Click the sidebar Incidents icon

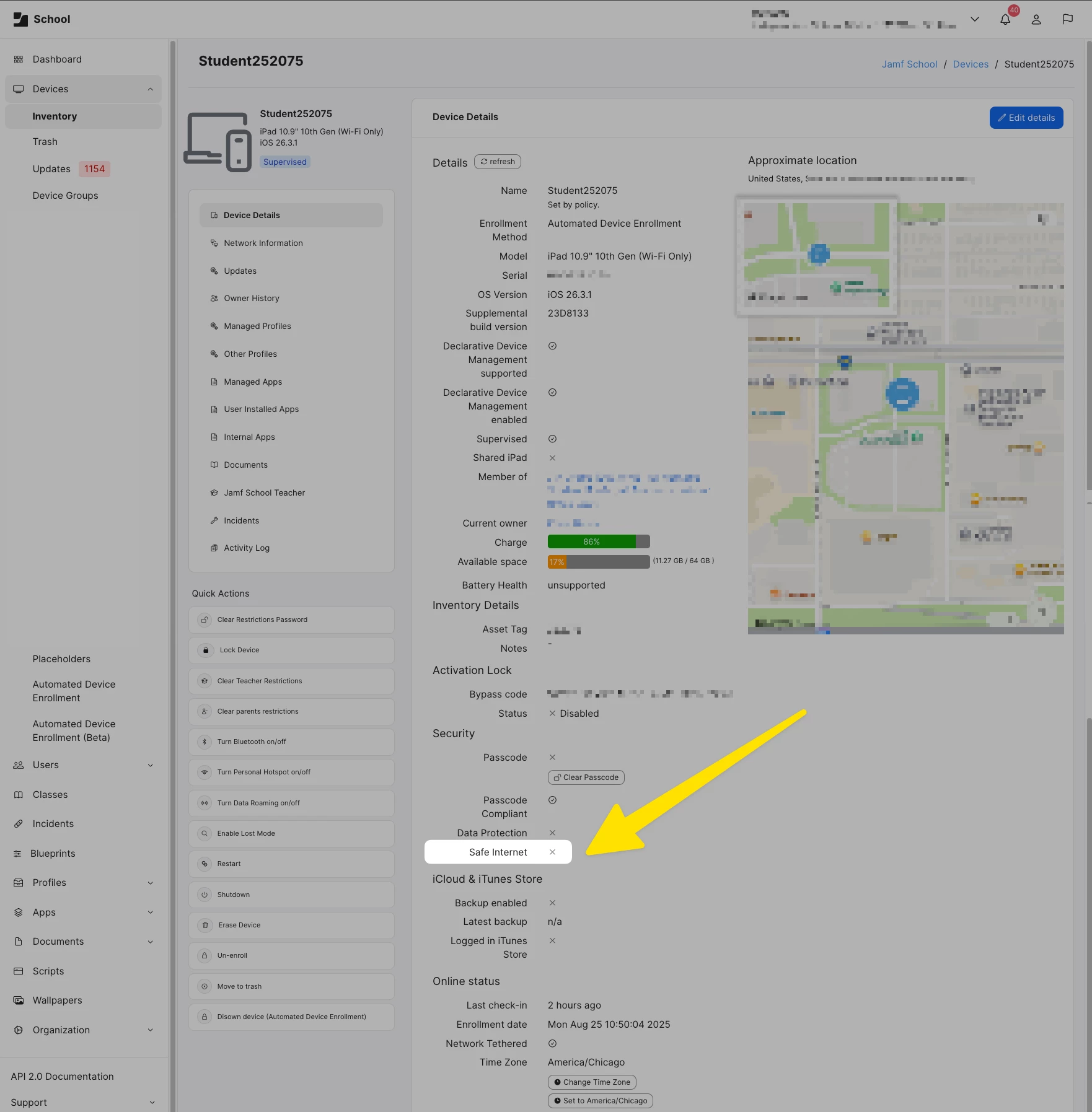point(19,824)
